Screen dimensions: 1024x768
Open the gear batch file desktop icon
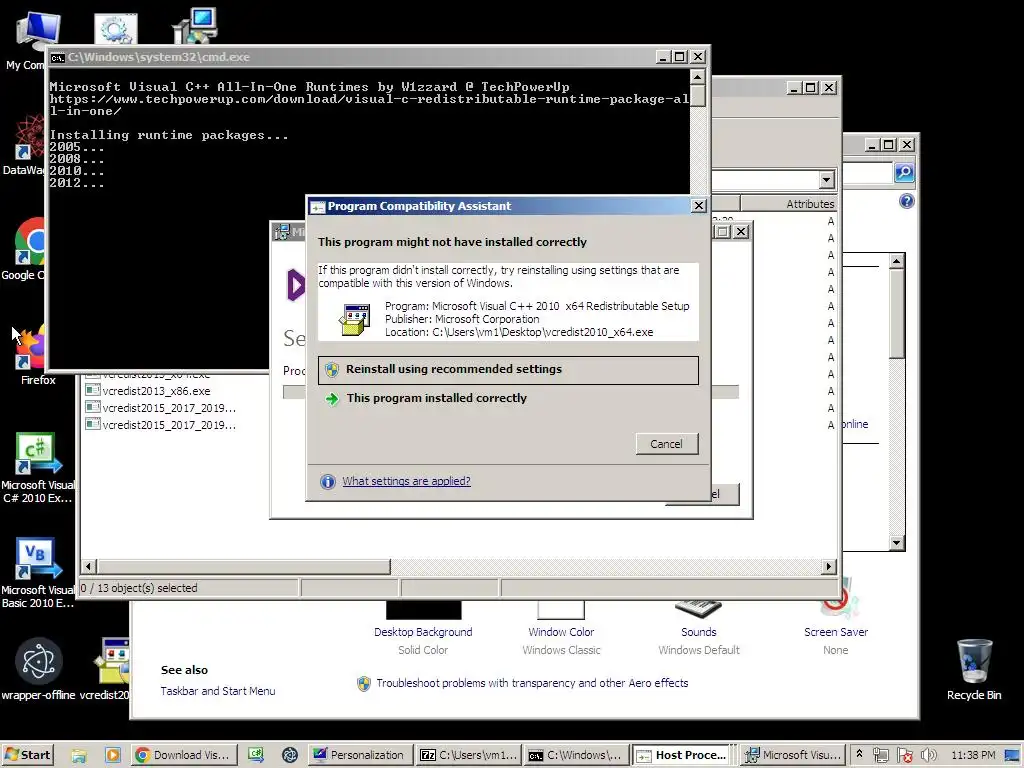click(x=116, y=29)
